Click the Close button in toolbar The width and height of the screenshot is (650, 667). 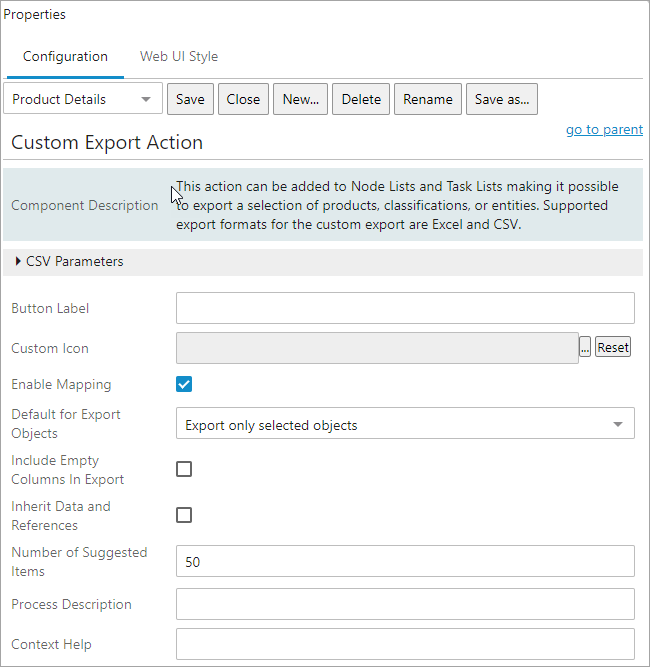(243, 99)
